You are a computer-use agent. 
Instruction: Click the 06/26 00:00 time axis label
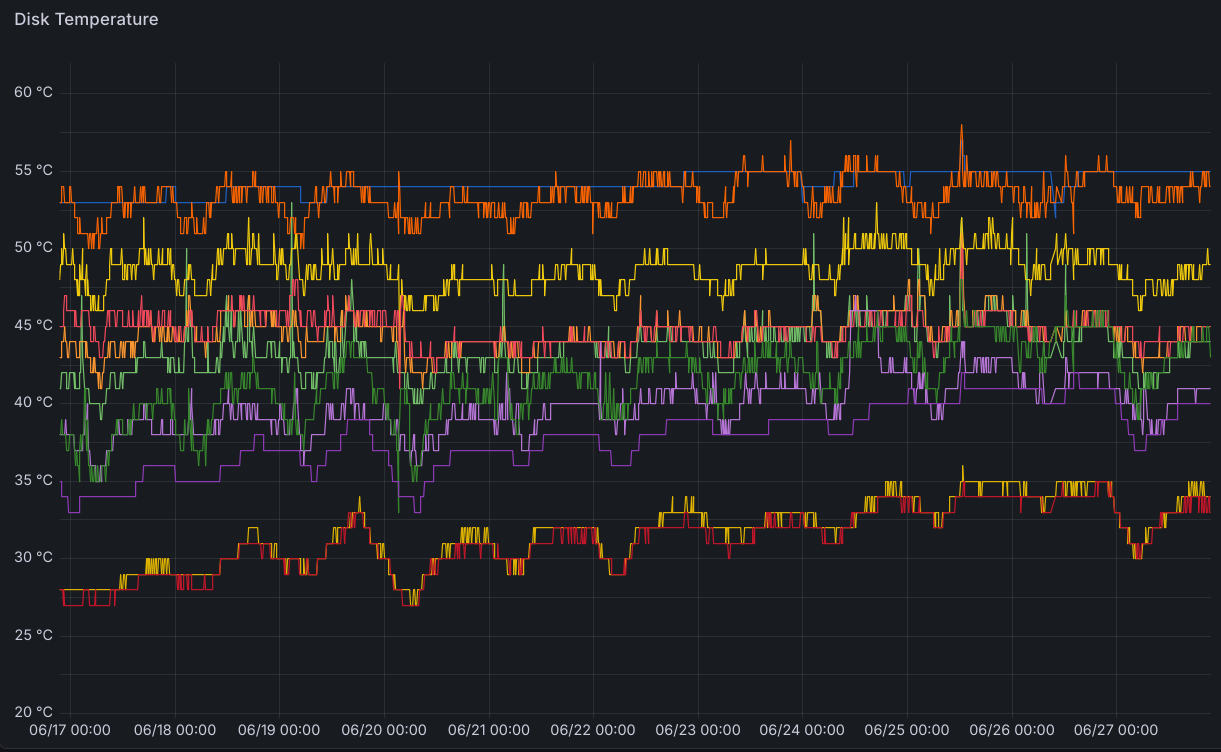[1011, 731]
